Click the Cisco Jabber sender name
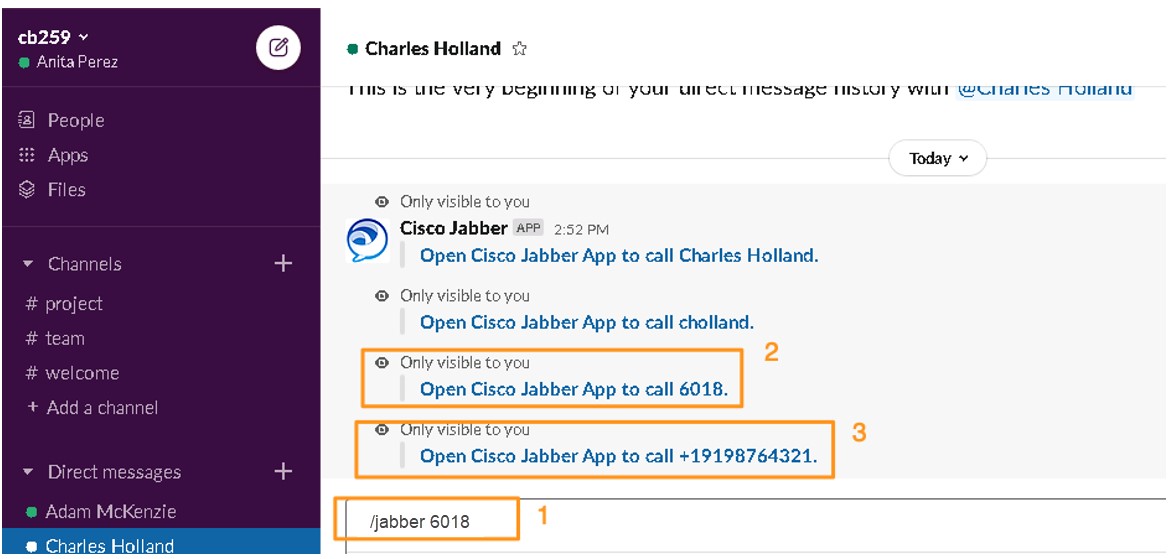 point(454,227)
